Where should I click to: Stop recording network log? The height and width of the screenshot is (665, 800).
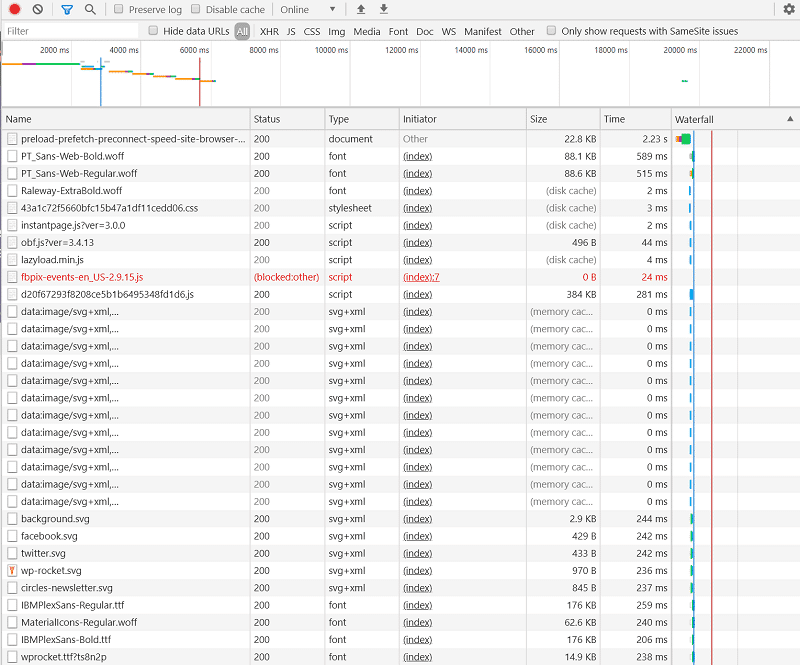point(15,9)
